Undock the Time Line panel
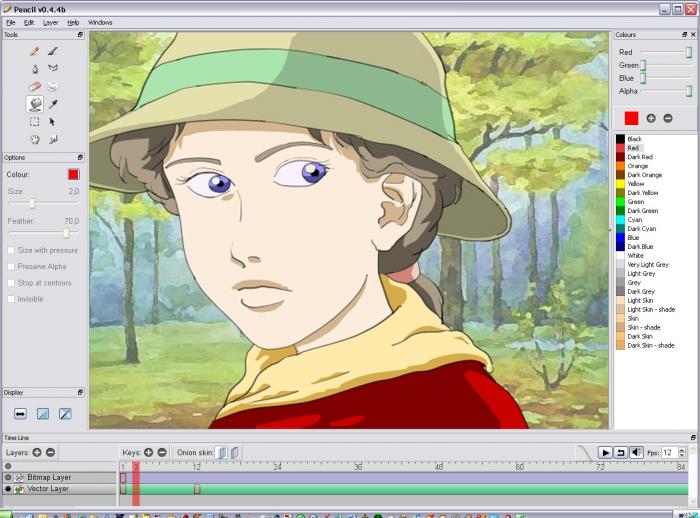 pos(693,438)
